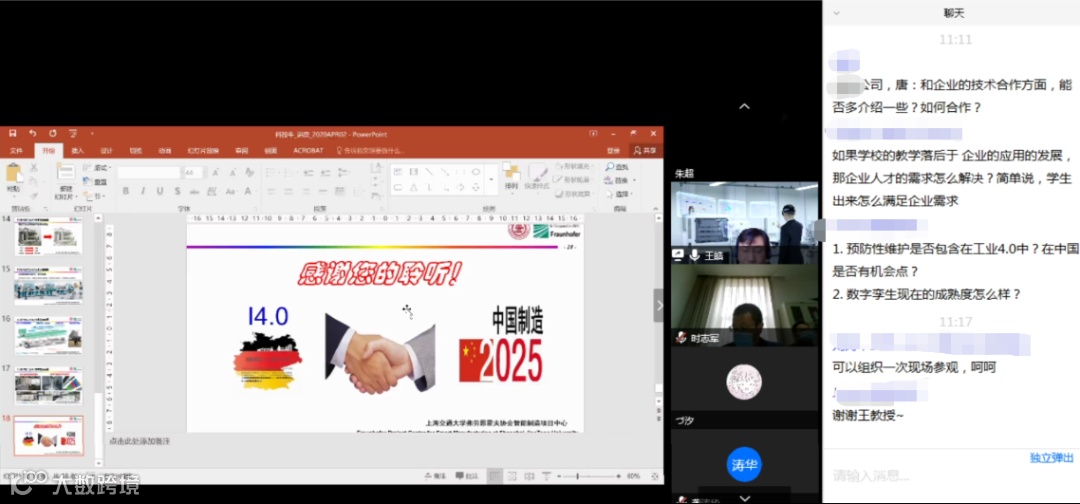Toggle Underline formatting
Image resolution: width=1080 pixels, height=504 pixels.
coord(160,191)
